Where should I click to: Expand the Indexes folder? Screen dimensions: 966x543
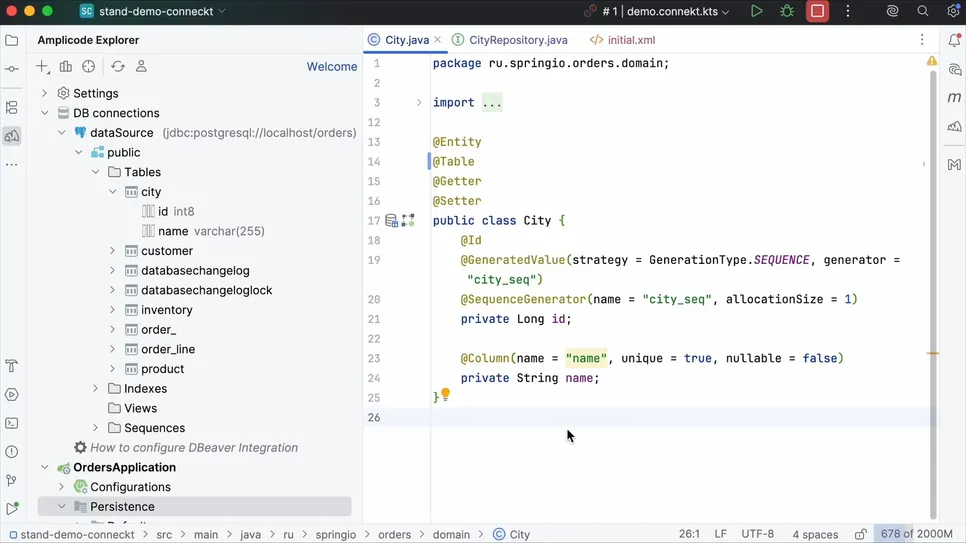[x=95, y=389]
